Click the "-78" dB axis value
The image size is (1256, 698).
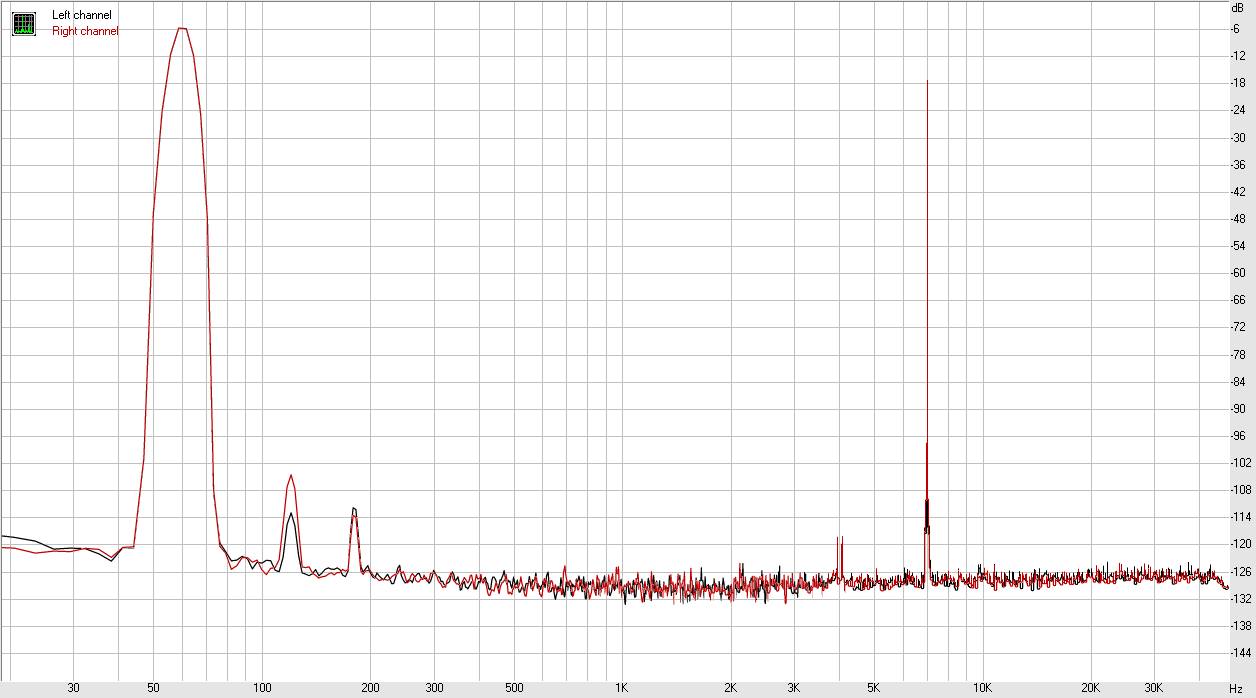(1238, 355)
